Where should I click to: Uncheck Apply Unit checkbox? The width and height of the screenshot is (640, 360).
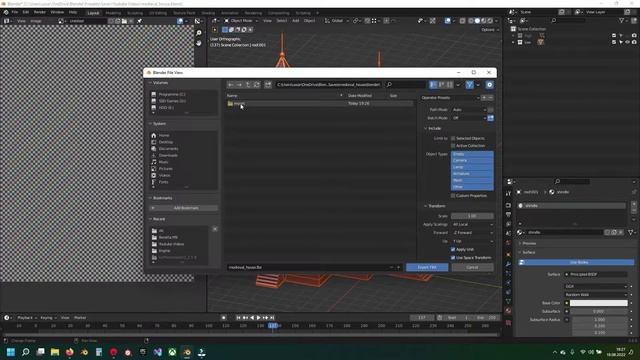pyautogui.click(x=453, y=249)
